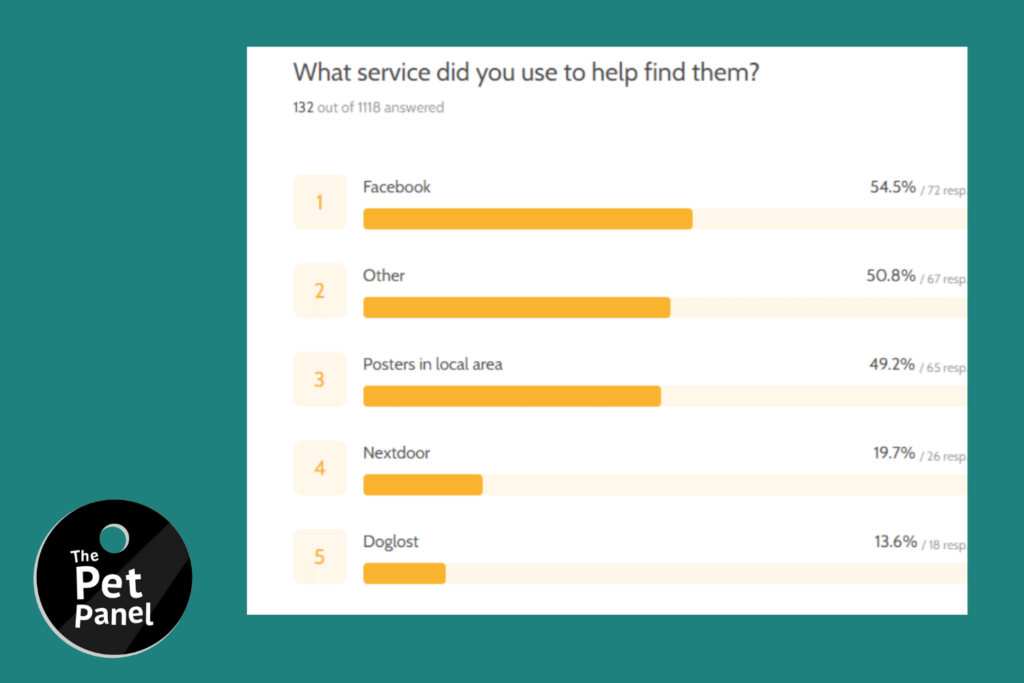Select rank number 3 badge

pyautogui.click(x=319, y=379)
